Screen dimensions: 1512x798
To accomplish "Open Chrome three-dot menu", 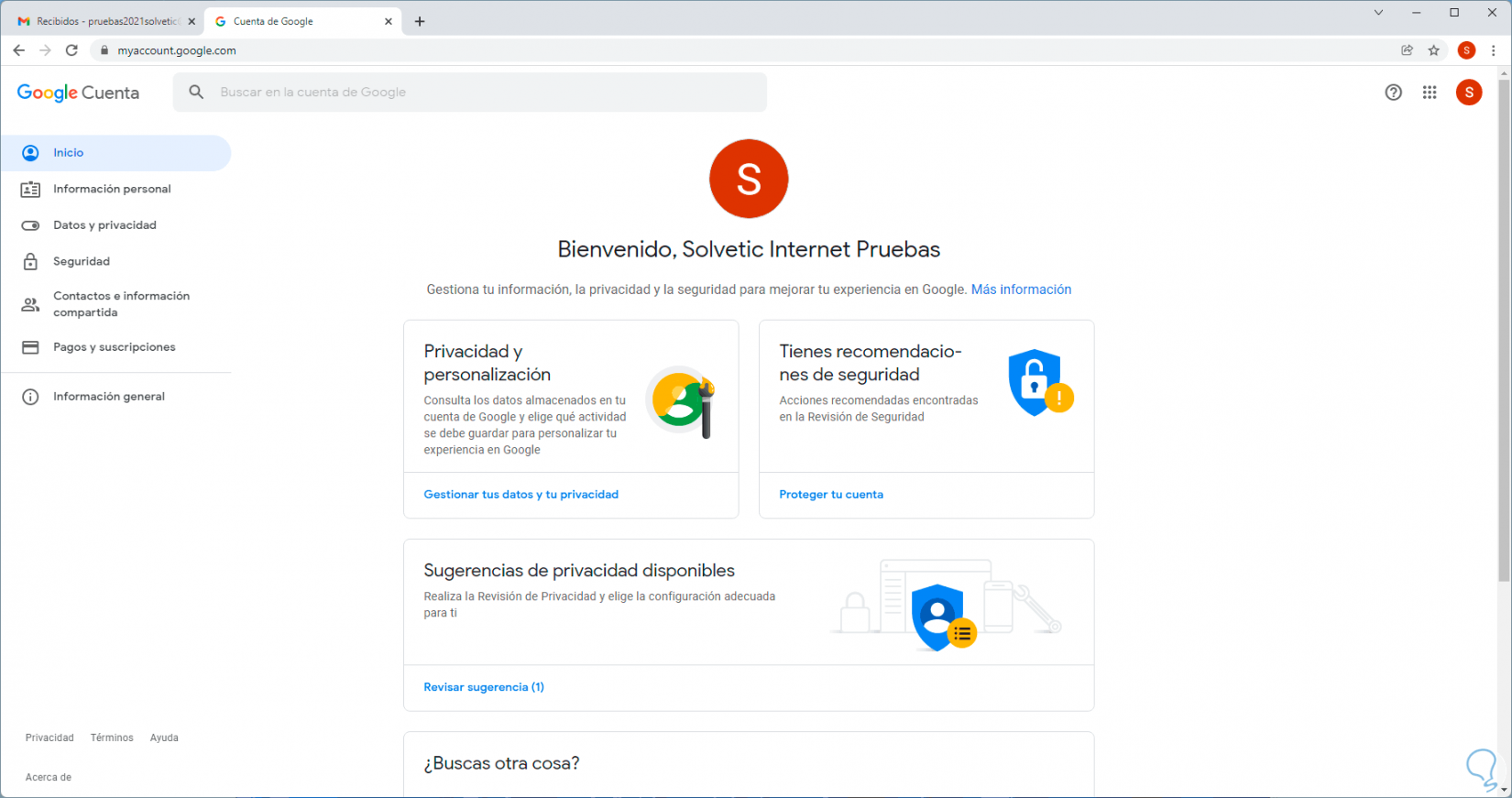I will click(1494, 50).
